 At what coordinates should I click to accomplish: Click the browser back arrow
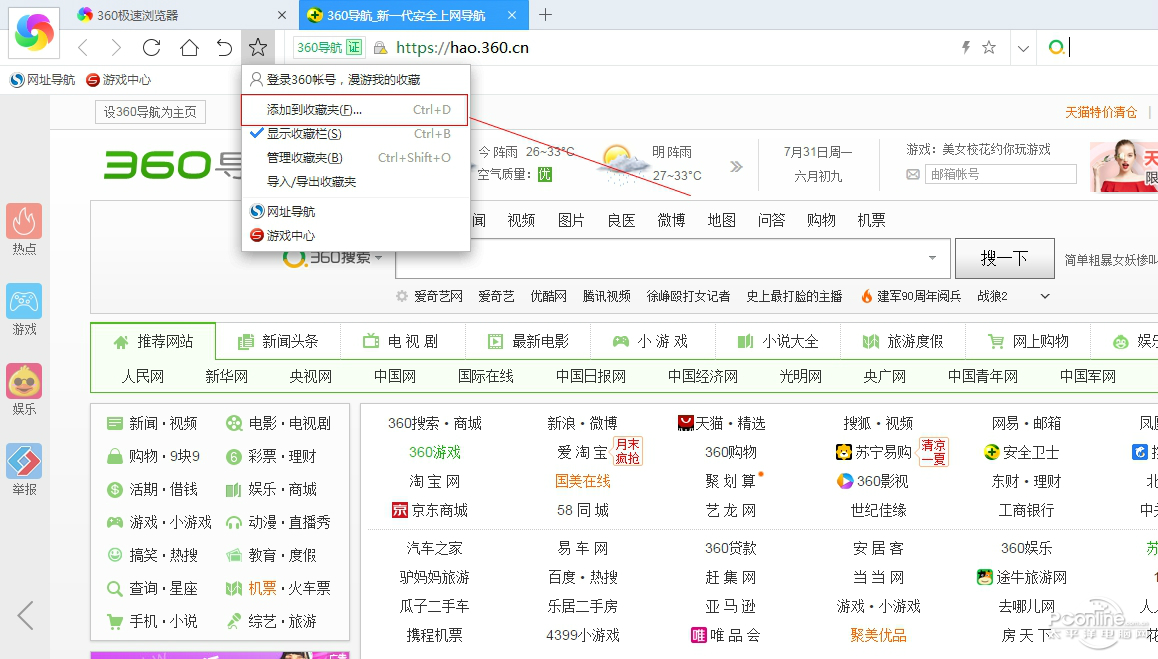pos(83,48)
